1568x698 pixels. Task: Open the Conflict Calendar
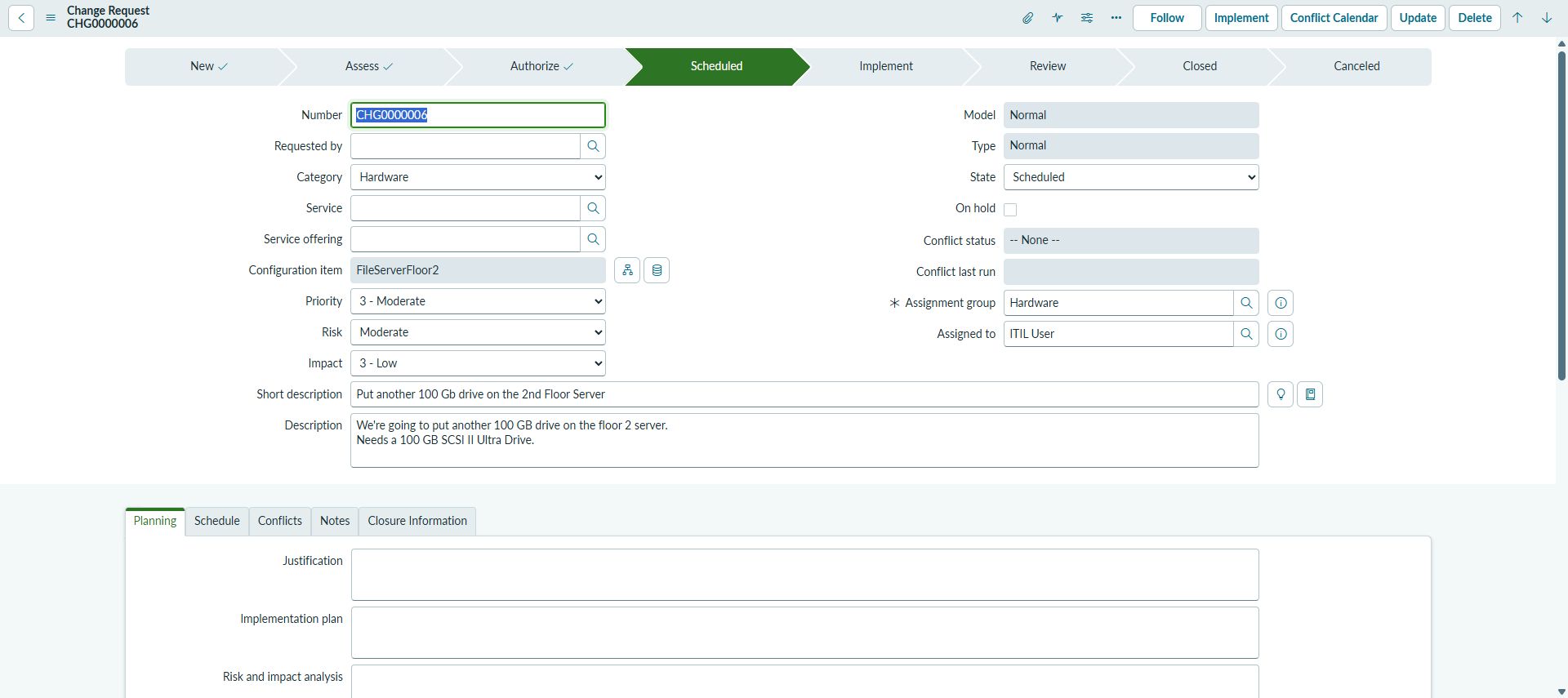click(x=1334, y=18)
